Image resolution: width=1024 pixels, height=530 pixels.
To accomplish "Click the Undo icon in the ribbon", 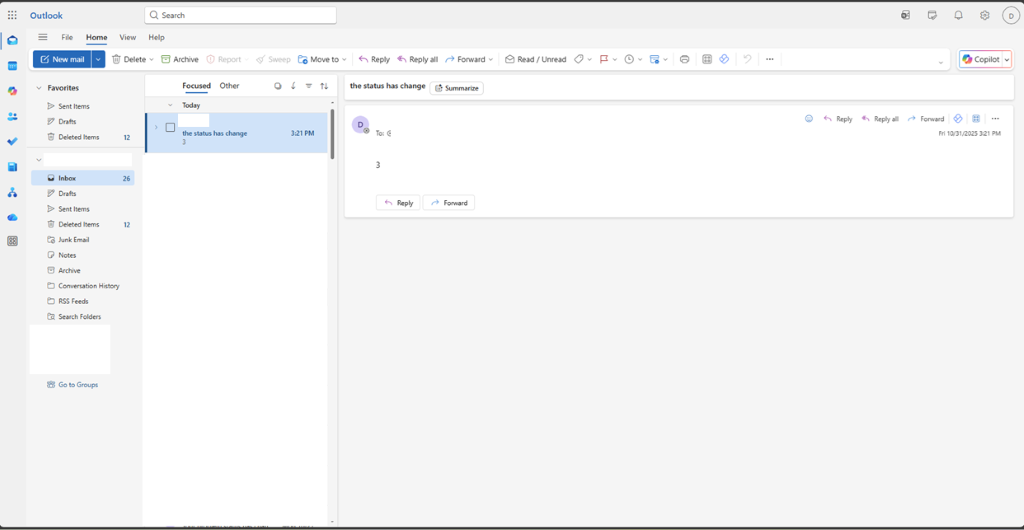I will (x=747, y=59).
